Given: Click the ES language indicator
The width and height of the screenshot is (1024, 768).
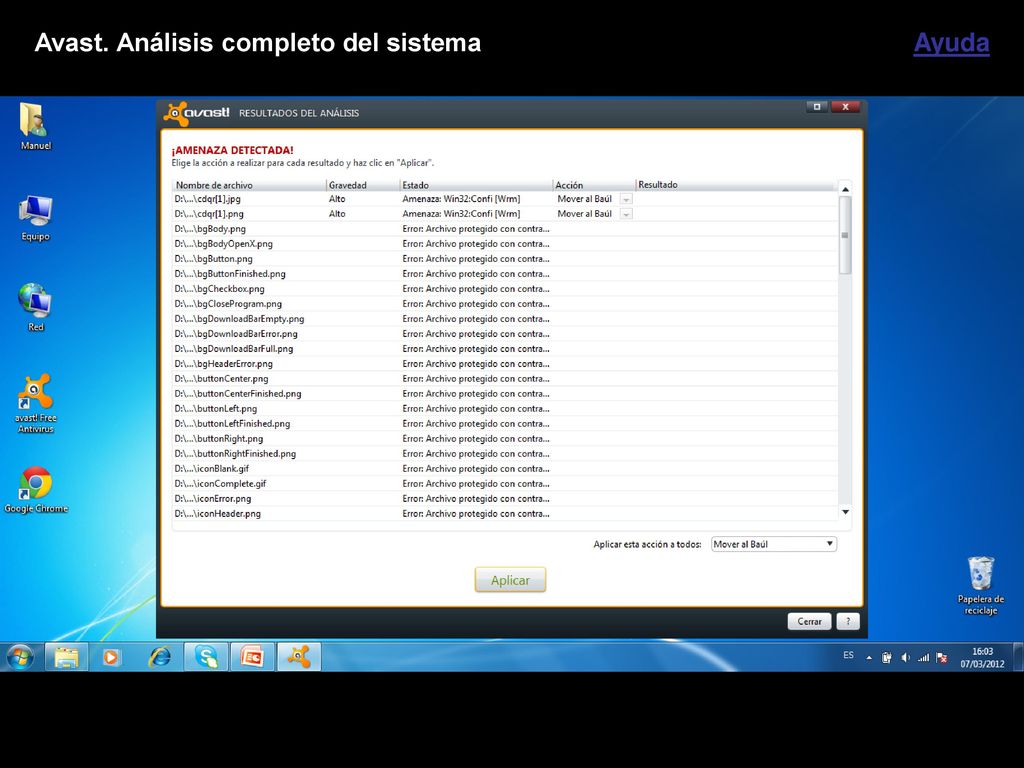Looking at the screenshot, I should pos(848,655).
